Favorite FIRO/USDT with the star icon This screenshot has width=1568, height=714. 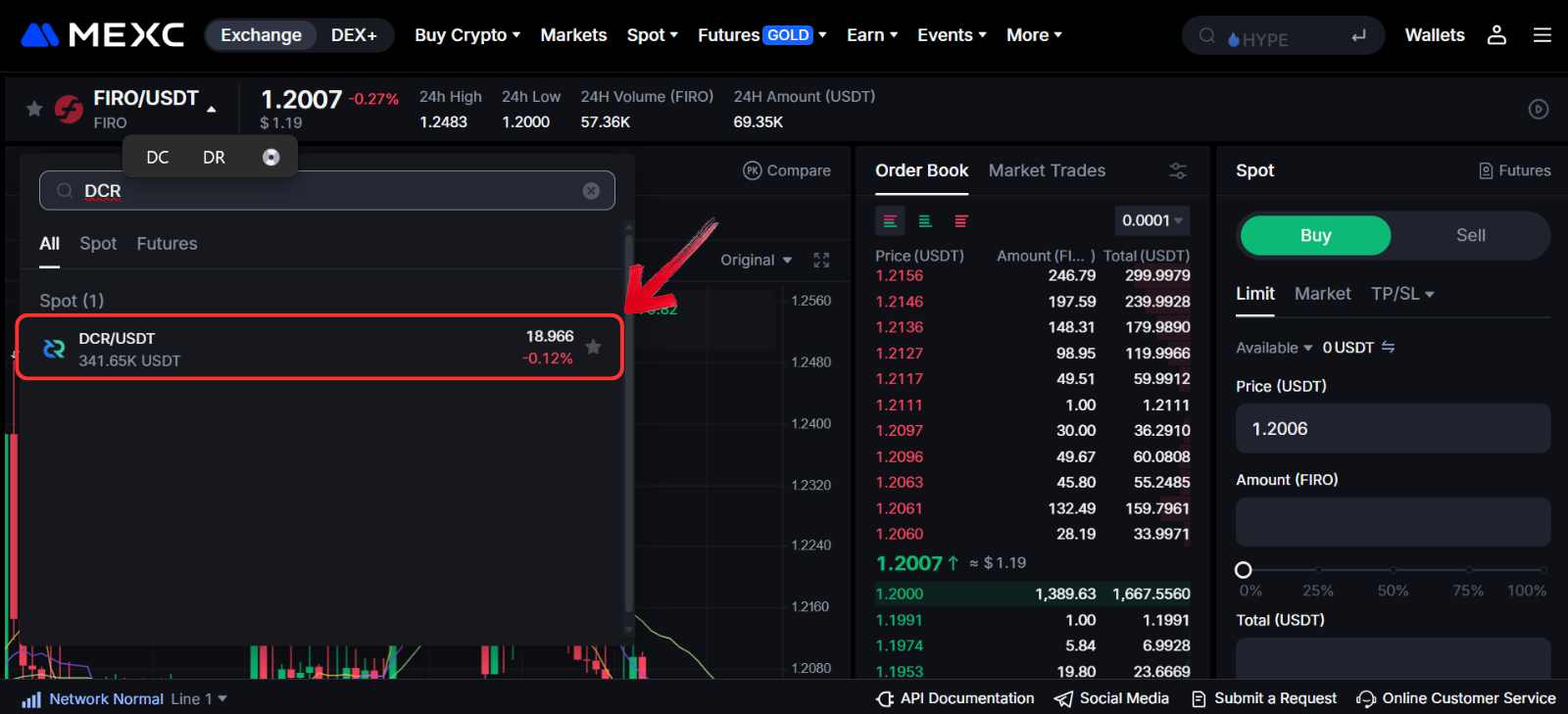coord(34,109)
